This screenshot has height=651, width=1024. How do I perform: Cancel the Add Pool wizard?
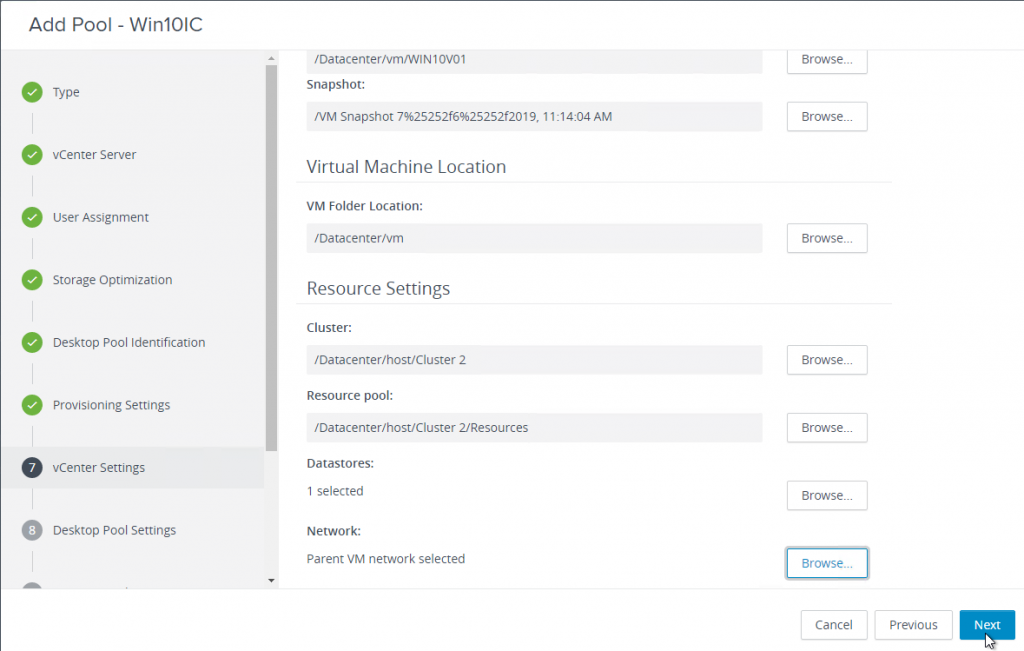tap(834, 624)
